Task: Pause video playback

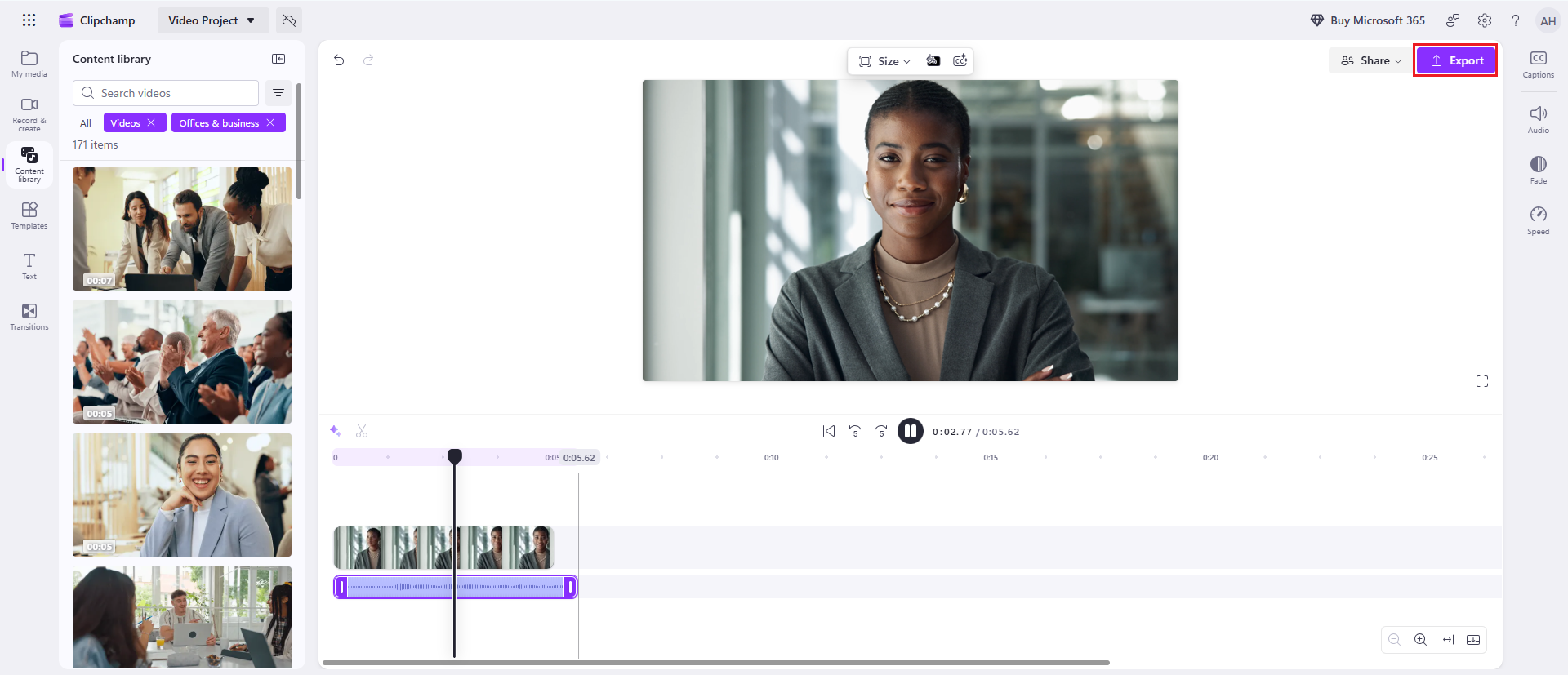Action: click(911, 431)
